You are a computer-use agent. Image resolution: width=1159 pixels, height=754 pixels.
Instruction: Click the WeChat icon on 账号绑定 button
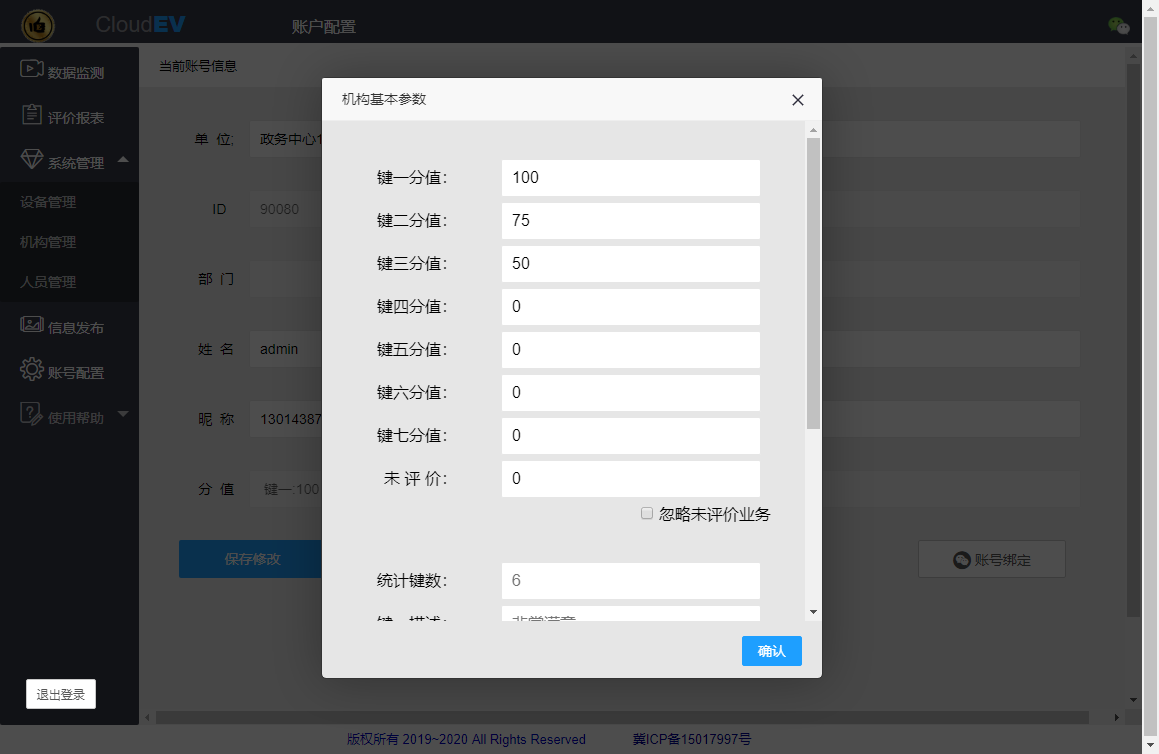coord(962,560)
